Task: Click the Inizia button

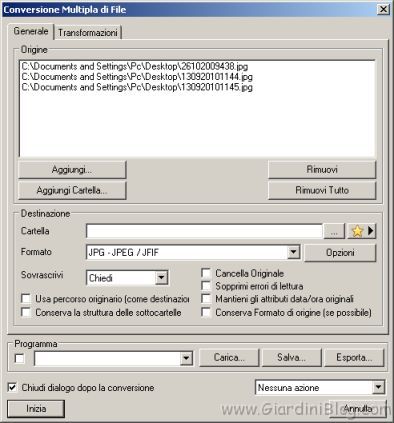Action: (36, 409)
